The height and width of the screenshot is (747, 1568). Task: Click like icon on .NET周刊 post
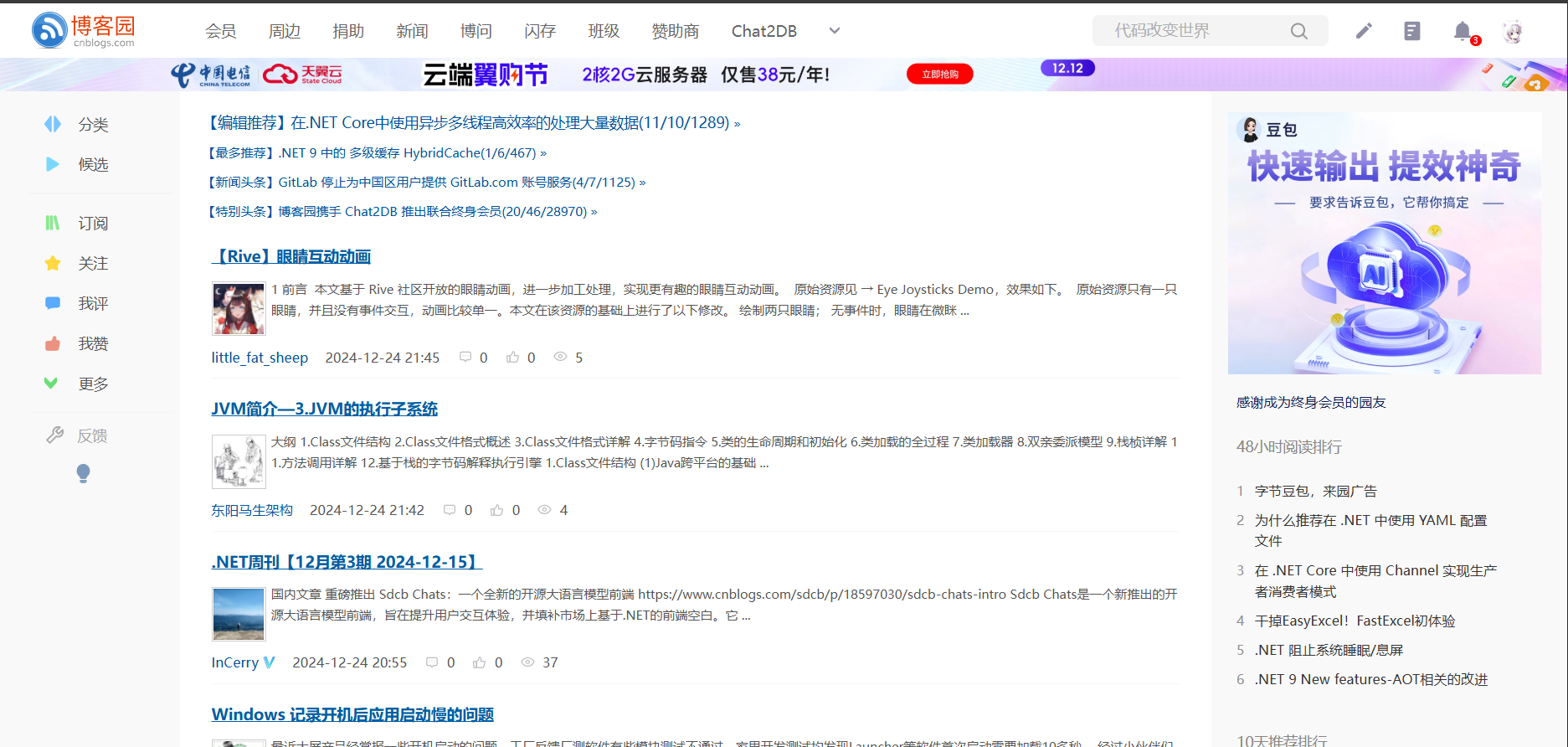coord(479,662)
